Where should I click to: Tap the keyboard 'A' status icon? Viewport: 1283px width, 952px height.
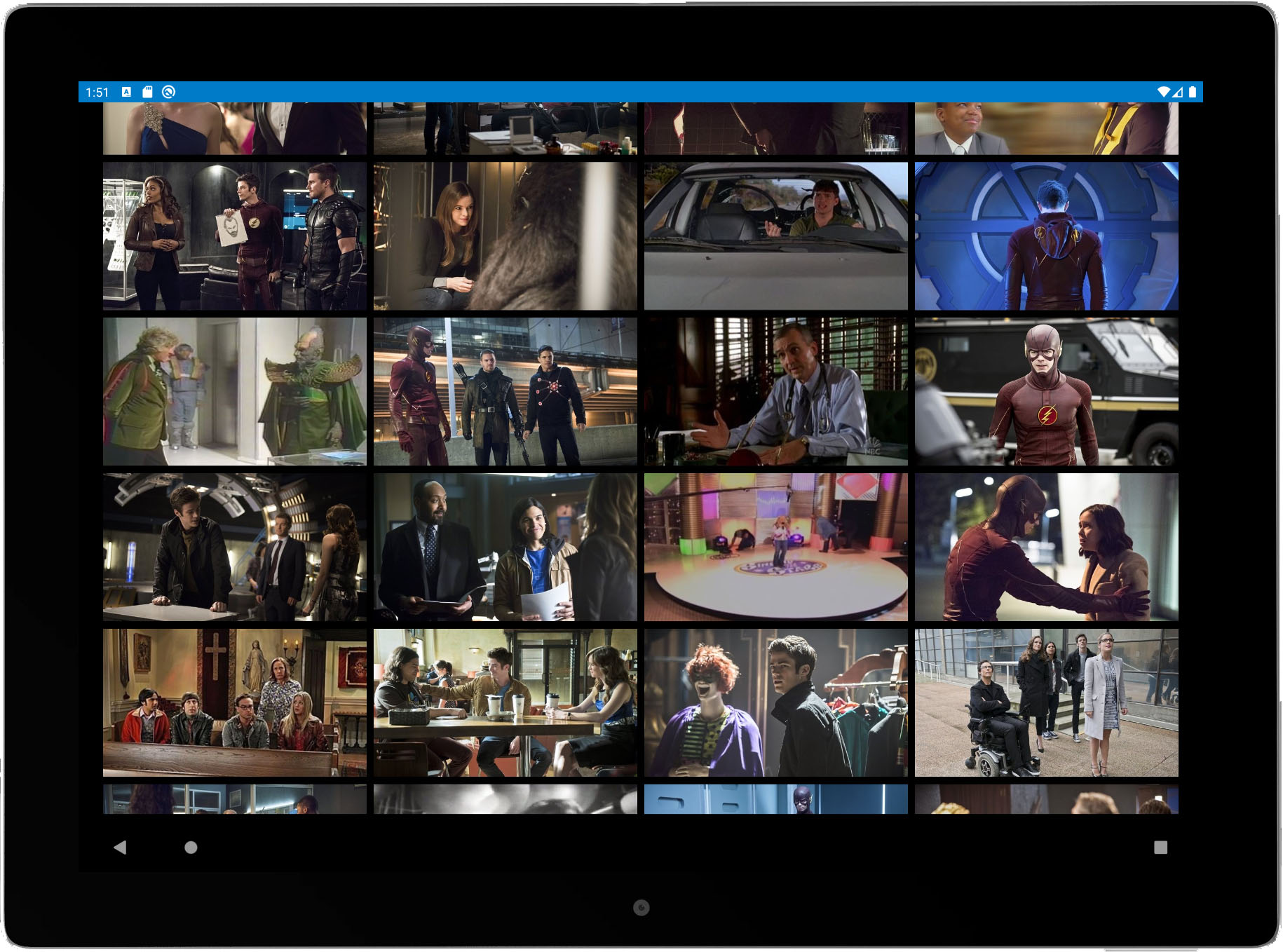[x=126, y=92]
